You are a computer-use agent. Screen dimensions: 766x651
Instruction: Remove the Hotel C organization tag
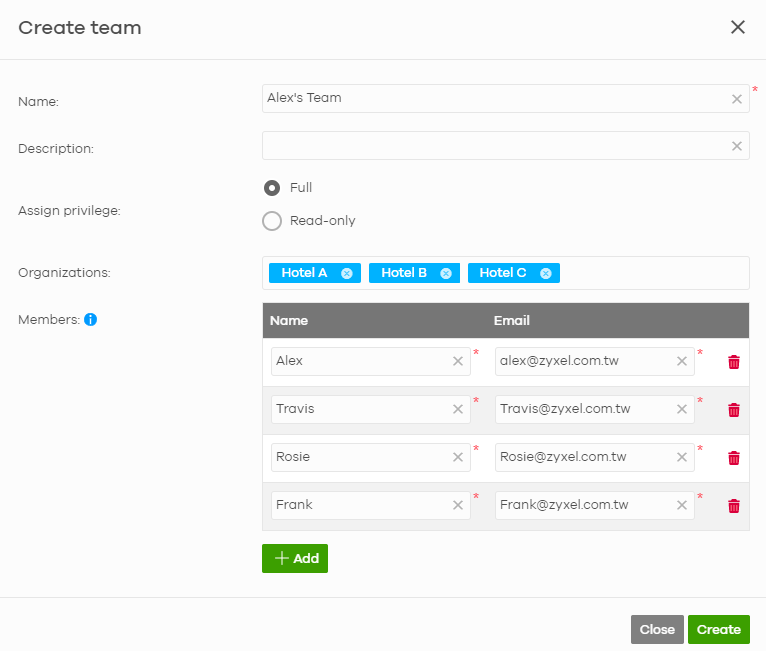pos(546,273)
